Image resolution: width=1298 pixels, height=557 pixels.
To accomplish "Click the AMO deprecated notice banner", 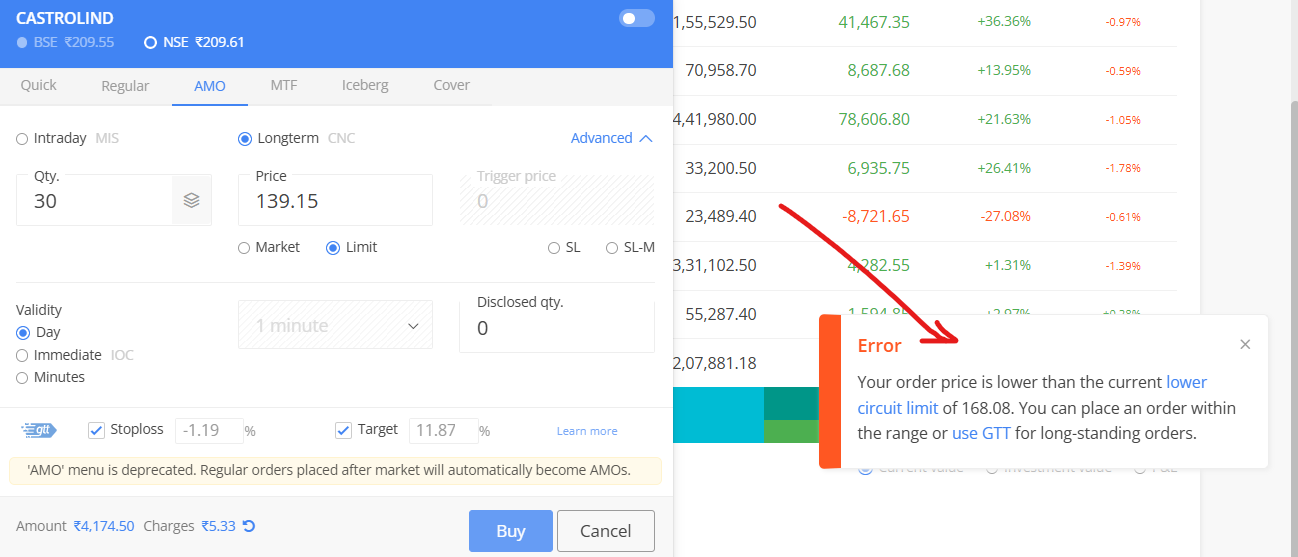I will click(335, 470).
